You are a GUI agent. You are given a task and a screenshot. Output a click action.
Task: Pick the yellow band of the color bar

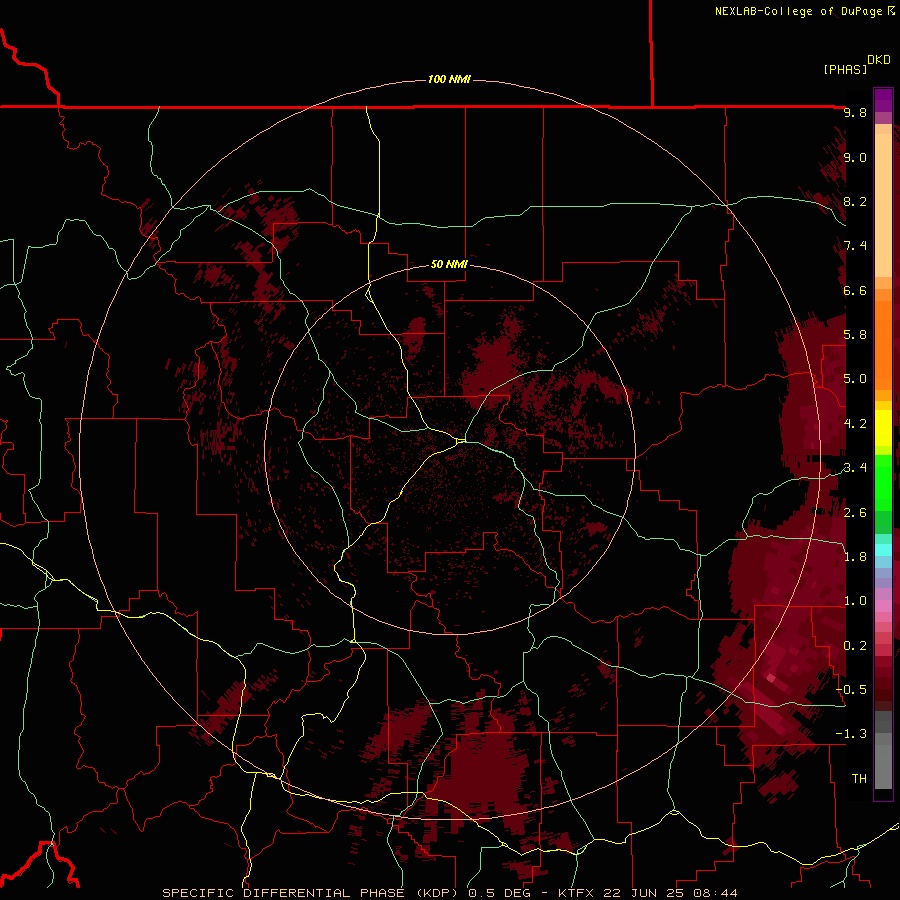pyautogui.click(x=883, y=428)
